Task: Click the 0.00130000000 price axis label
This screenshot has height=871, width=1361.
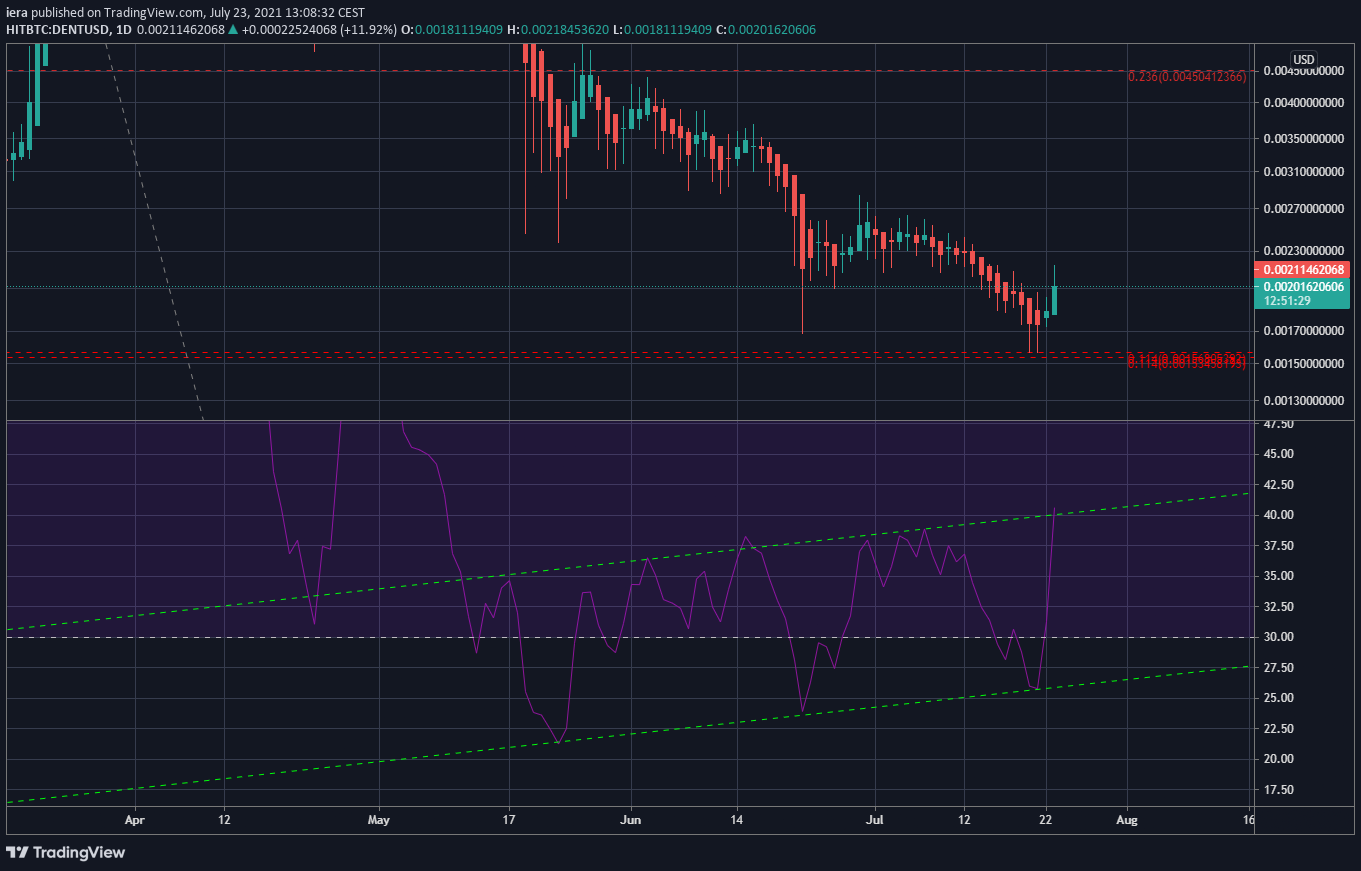Action: (1305, 401)
